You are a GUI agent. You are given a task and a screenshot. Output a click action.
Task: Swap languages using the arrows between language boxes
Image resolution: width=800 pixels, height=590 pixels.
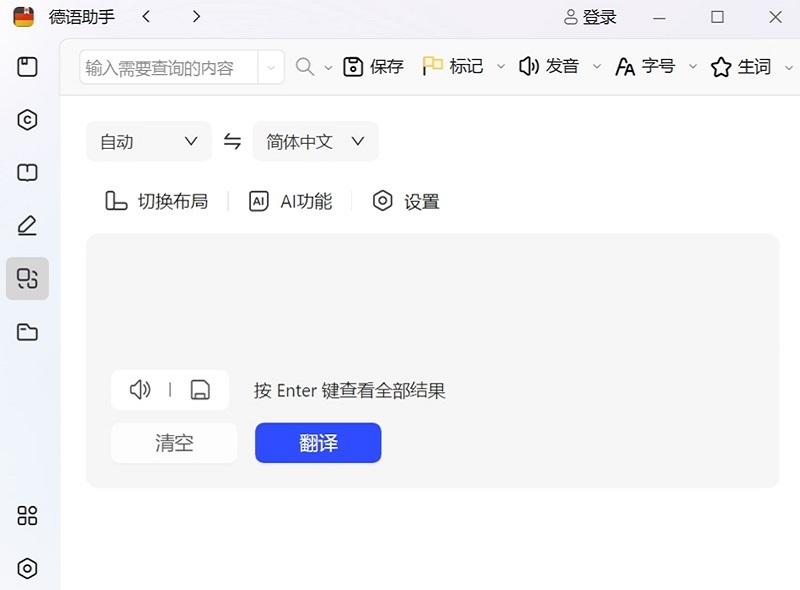click(232, 142)
